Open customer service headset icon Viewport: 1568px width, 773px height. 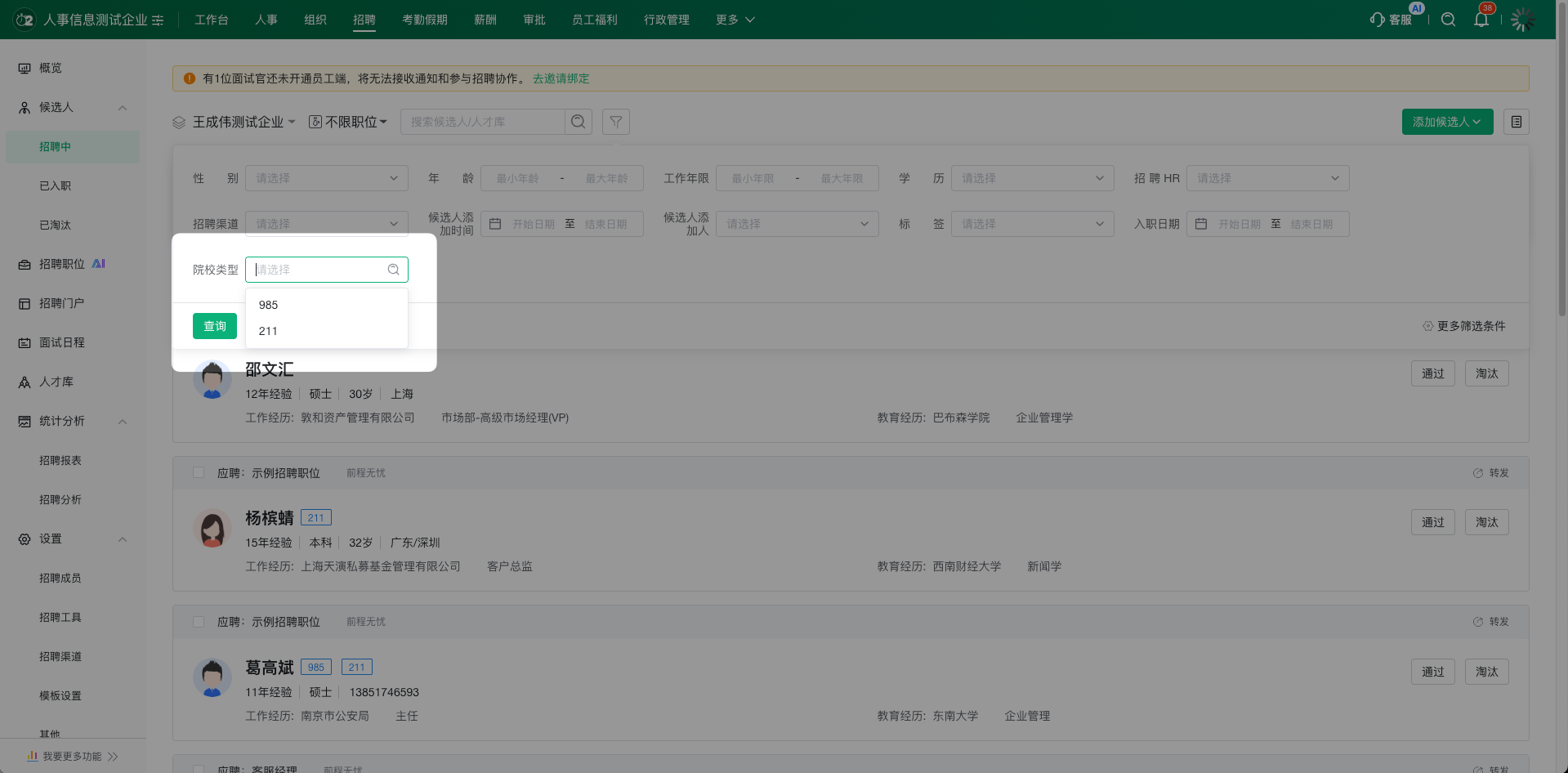pos(1378,20)
